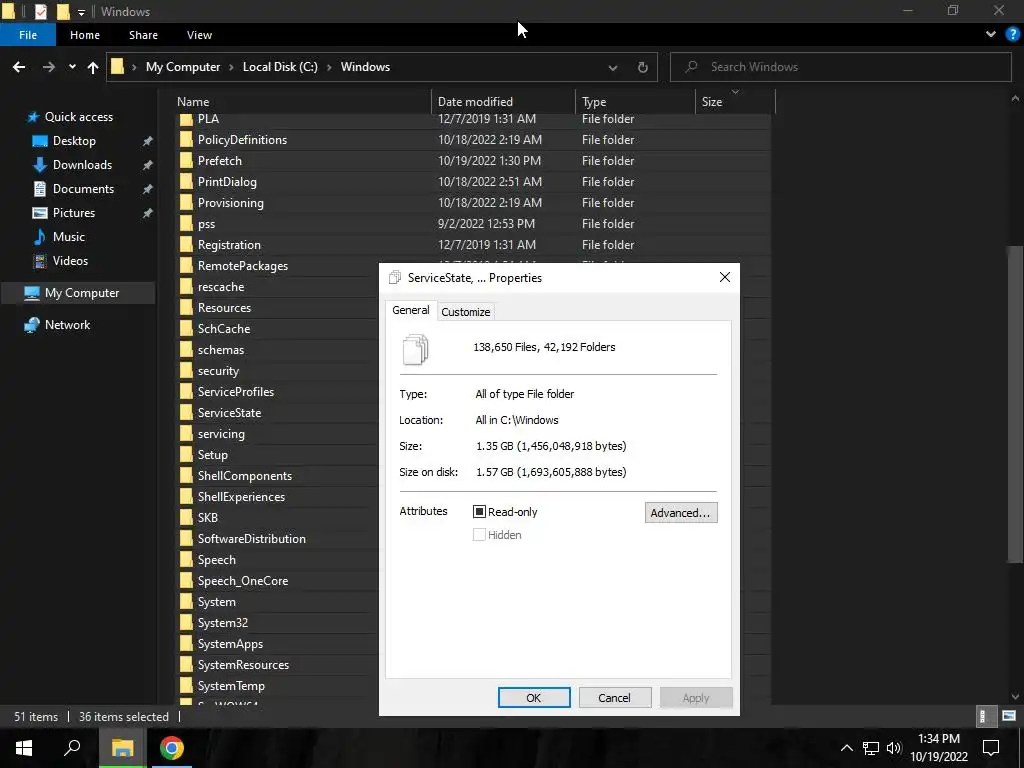Go up one folder level
The height and width of the screenshot is (768, 1024).
click(93, 67)
